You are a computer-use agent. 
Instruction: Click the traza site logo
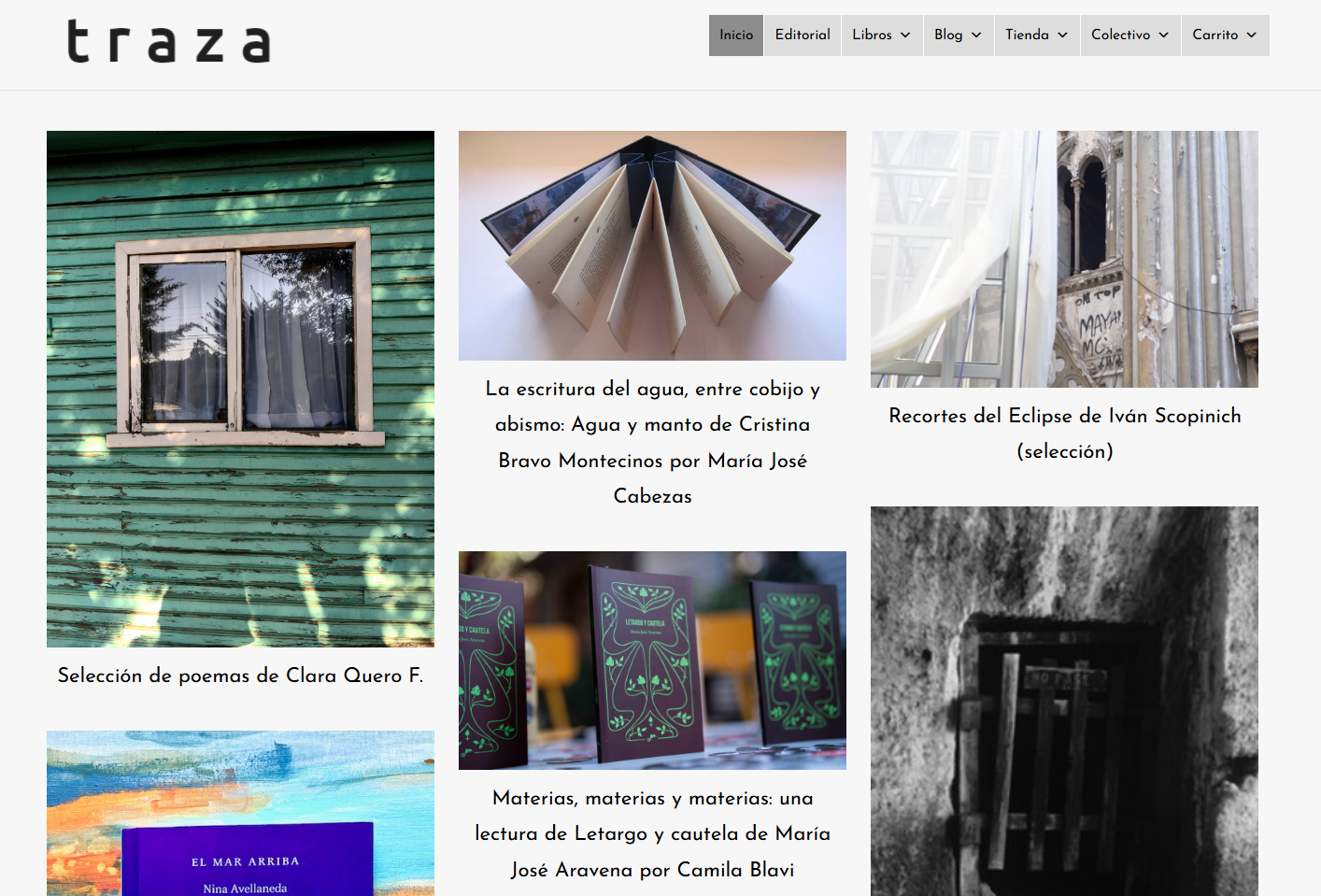tap(169, 42)
